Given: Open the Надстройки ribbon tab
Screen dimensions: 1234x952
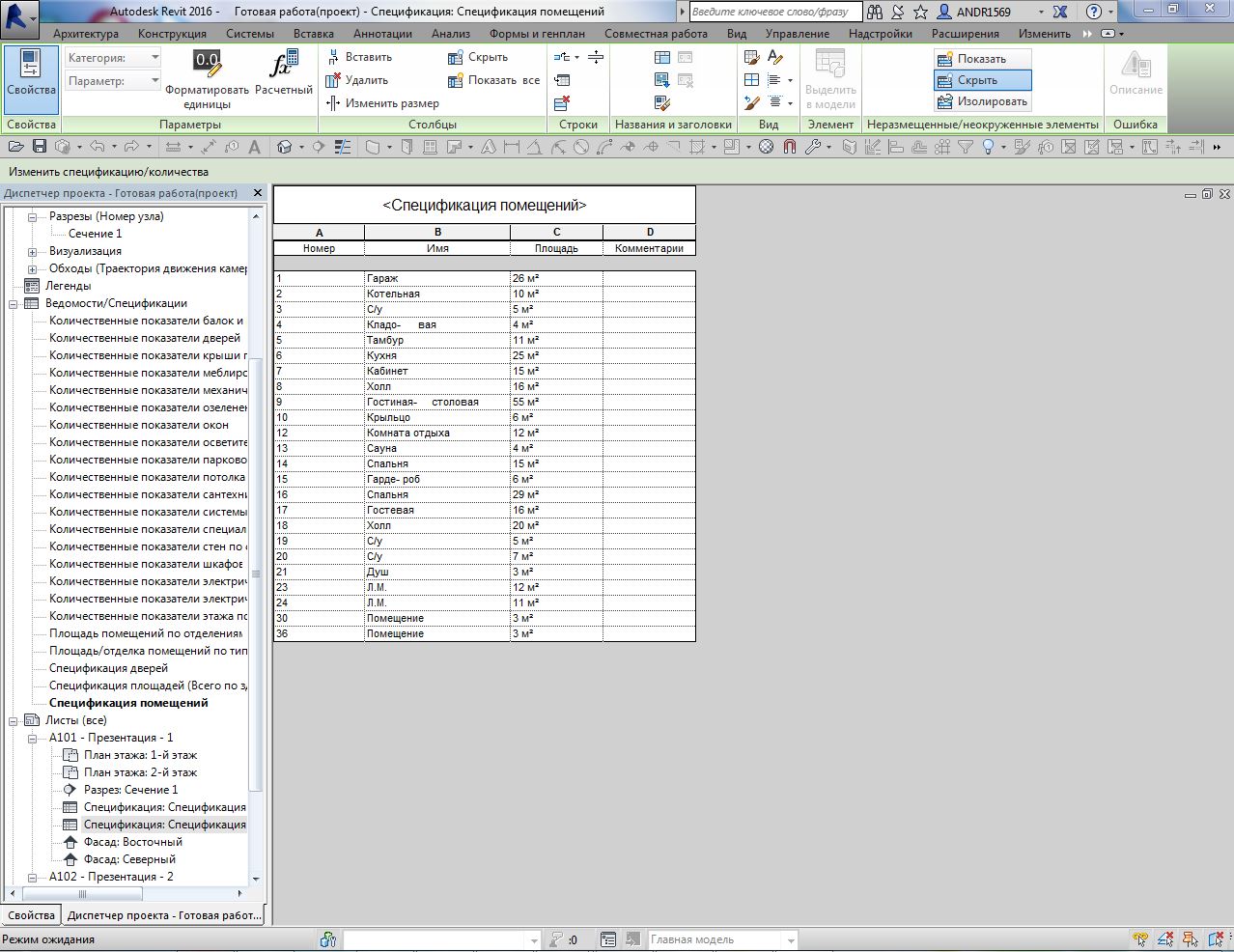Looking at the screenshot, I should click(x=881, y=34).
